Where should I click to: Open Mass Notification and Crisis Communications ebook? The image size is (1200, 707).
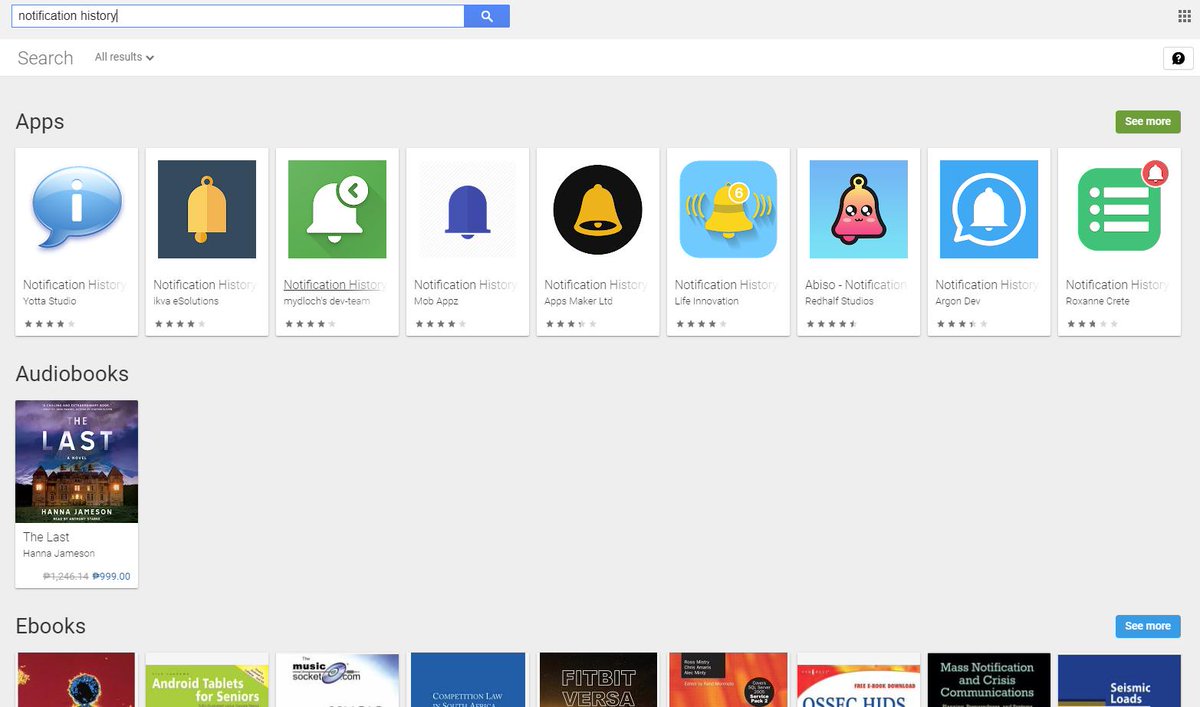(989, 680)
